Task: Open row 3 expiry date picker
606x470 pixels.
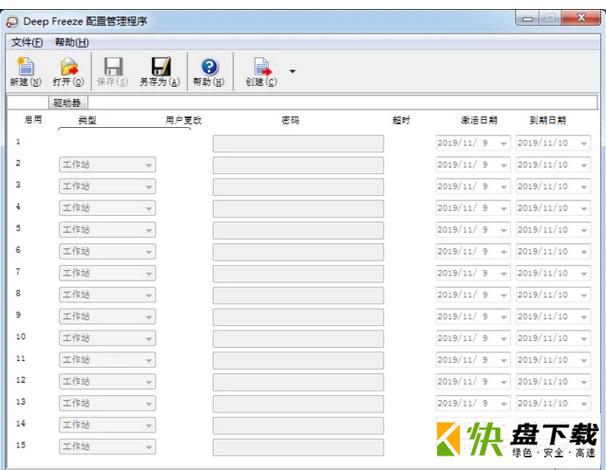Action: pyautogui.click(x=553, y=186)
